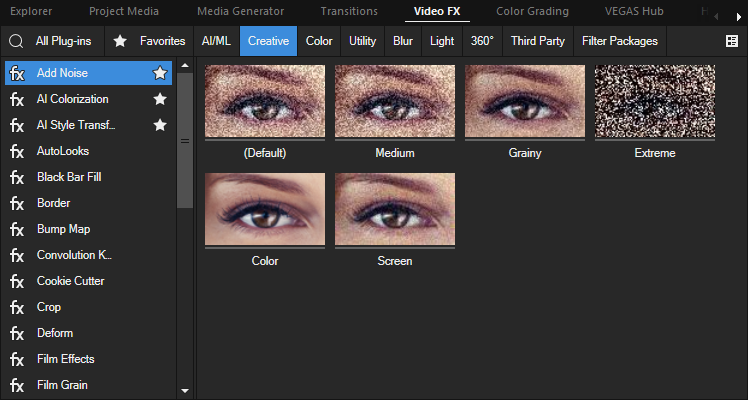This screenshot has width=748, height=400.
Task: Select the Extreme noise preset thumbnail
Action: click(x=654, y=103)
